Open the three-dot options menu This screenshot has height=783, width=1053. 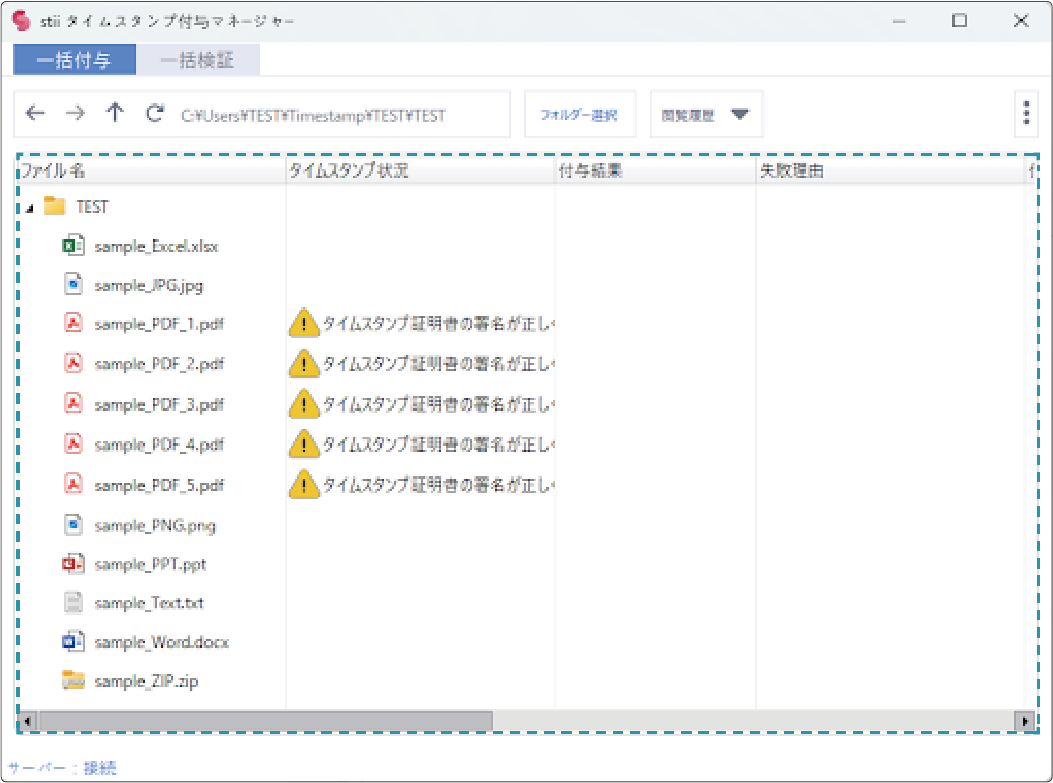click(1026, 114)
